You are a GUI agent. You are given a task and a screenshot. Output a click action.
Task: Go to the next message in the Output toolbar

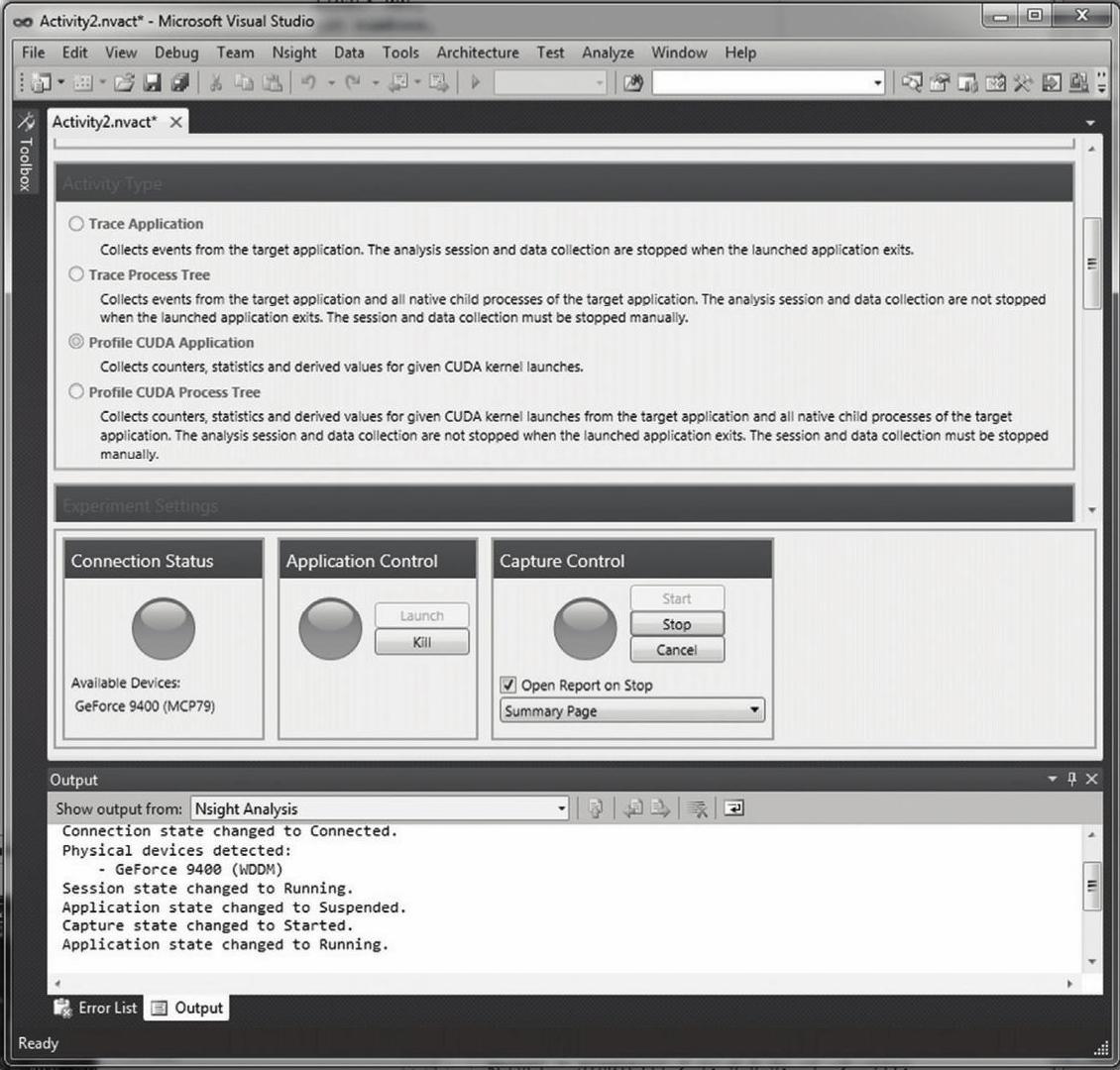(x=660, y=808)
